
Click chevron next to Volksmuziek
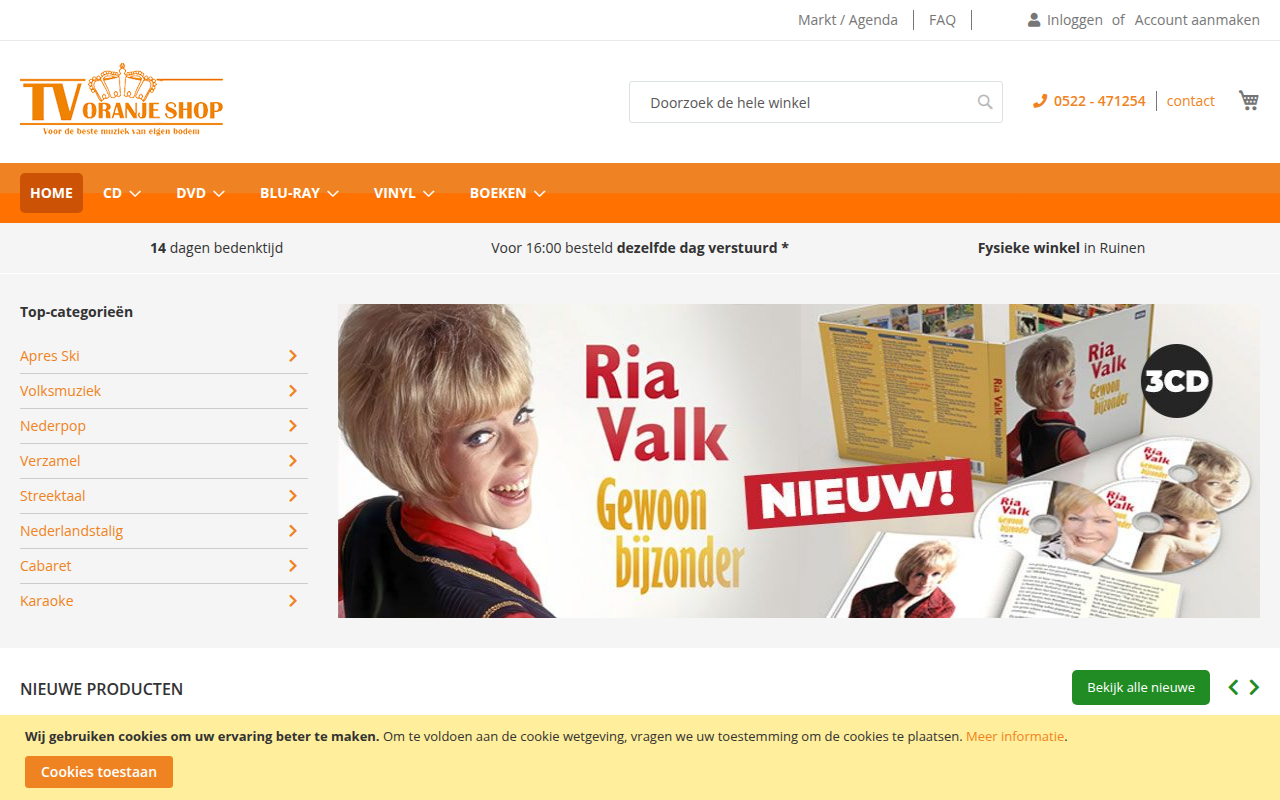(x=293, y=391)
